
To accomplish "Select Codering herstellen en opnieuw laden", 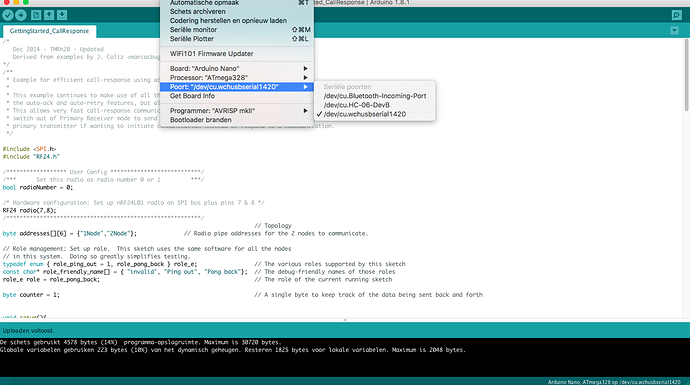I will 237,21.
